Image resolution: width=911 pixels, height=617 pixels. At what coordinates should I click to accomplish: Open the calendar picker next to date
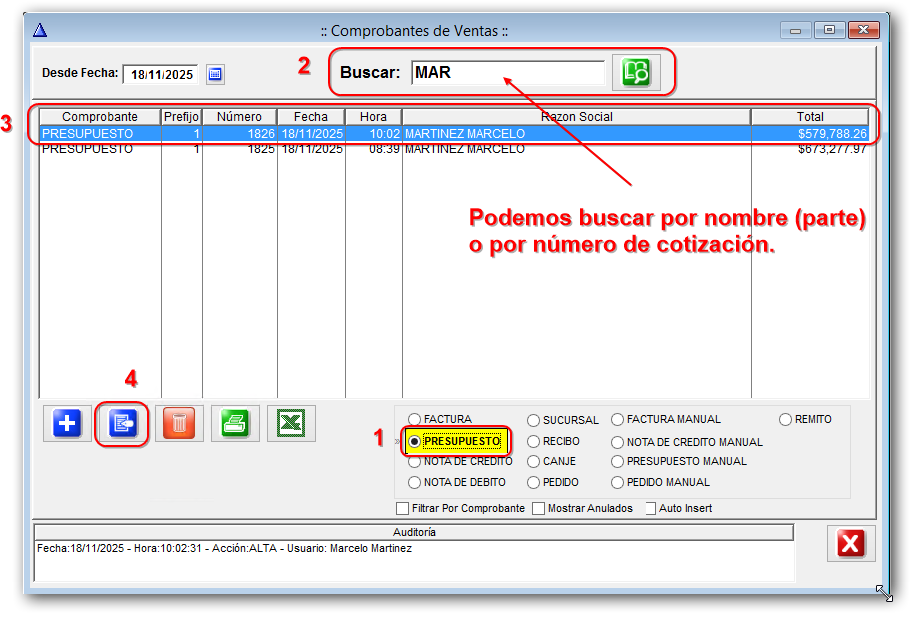[215, 74]
